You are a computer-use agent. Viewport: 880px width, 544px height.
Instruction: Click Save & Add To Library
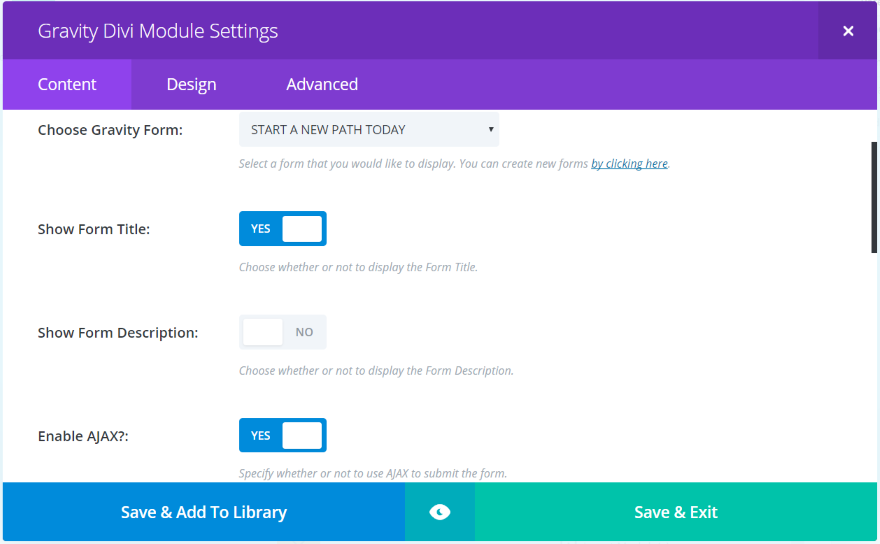(204, 512)
